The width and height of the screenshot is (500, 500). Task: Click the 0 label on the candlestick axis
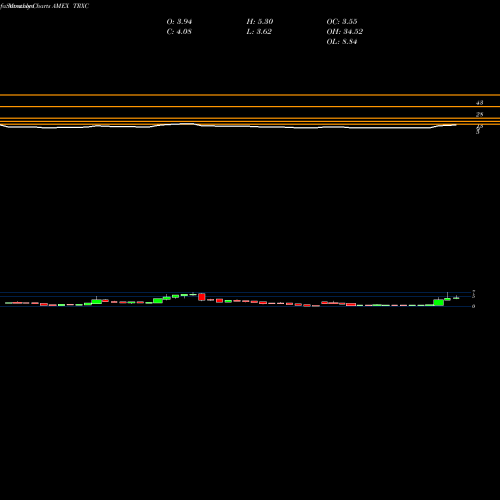[x=473, y=306]
